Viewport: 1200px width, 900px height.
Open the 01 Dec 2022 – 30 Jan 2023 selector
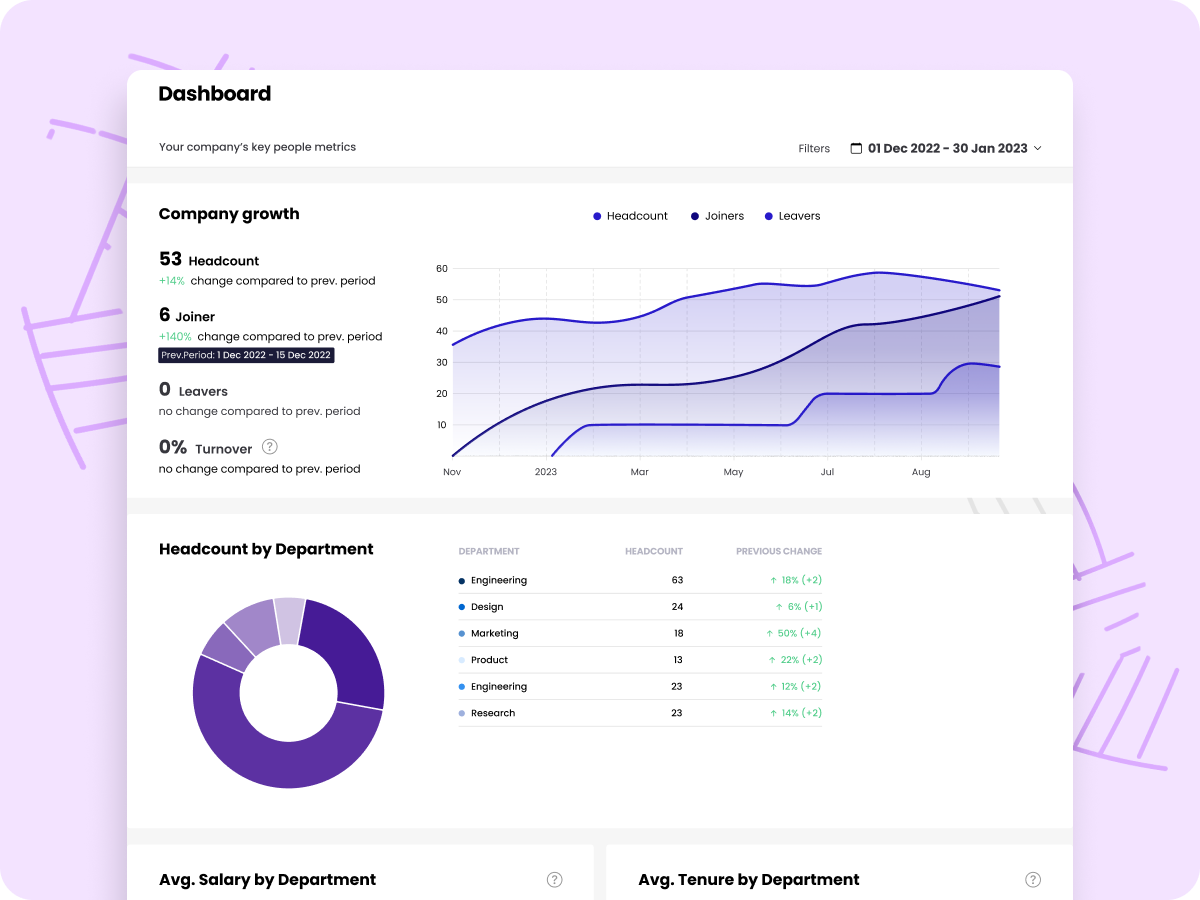coord(946,148)
